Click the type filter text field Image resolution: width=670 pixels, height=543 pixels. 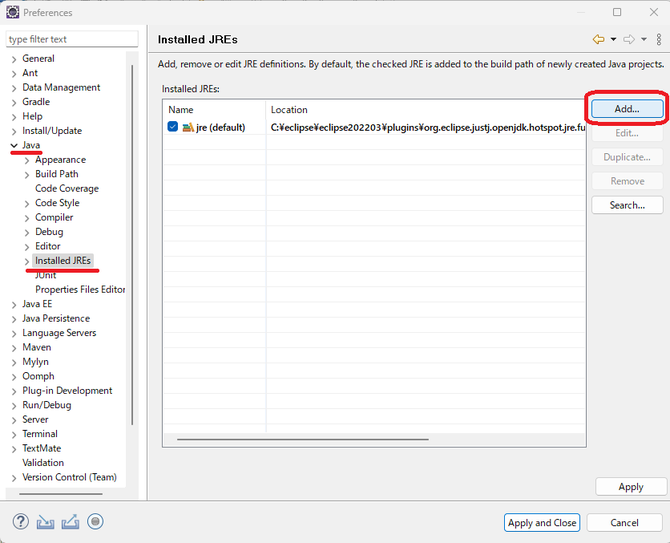click(x=72, y=39)
